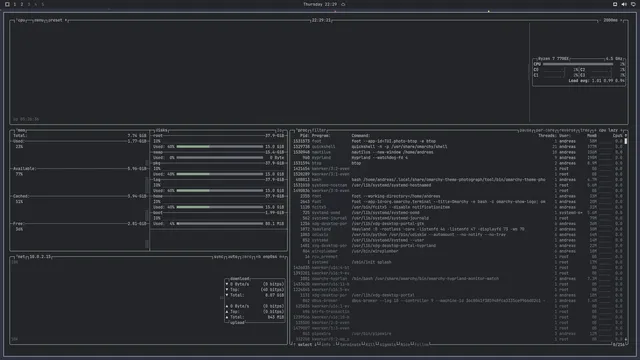Toggle net zero option
640x360 pixels.
247,257
